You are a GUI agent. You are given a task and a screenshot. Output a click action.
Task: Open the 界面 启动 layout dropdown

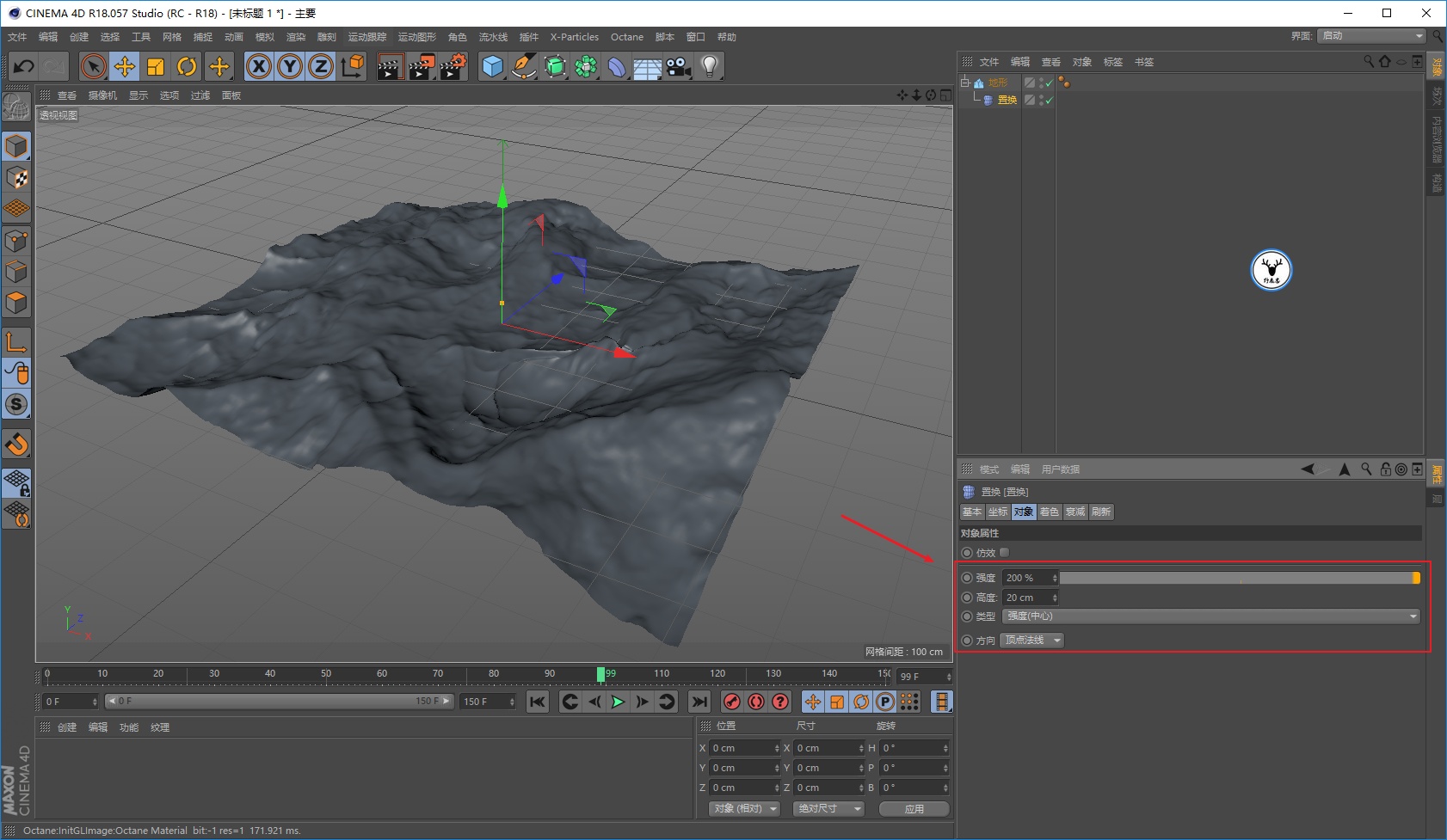pyautogui.click(x=1372, y=36)
